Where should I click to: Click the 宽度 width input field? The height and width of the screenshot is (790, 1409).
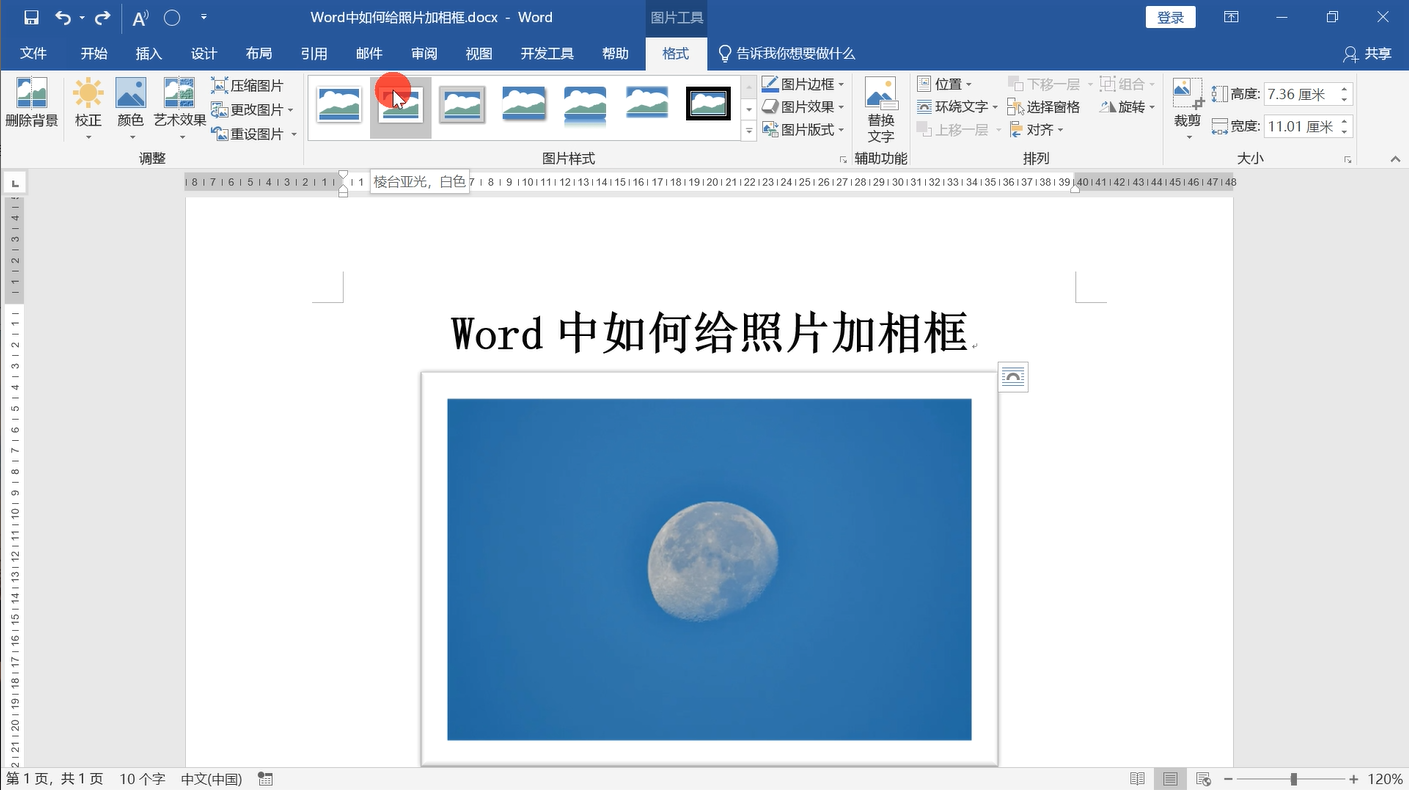pos(1300,127)
